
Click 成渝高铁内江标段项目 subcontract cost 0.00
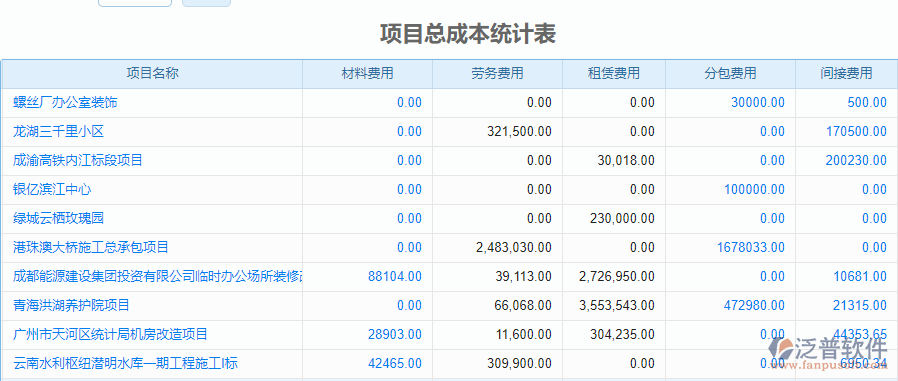point(773,160)
